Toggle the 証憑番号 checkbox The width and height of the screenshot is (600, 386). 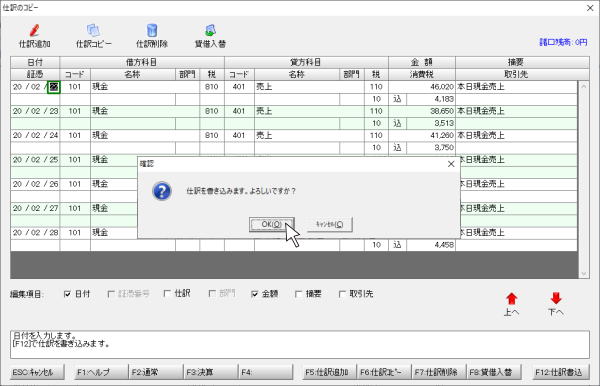coord(111,294)
